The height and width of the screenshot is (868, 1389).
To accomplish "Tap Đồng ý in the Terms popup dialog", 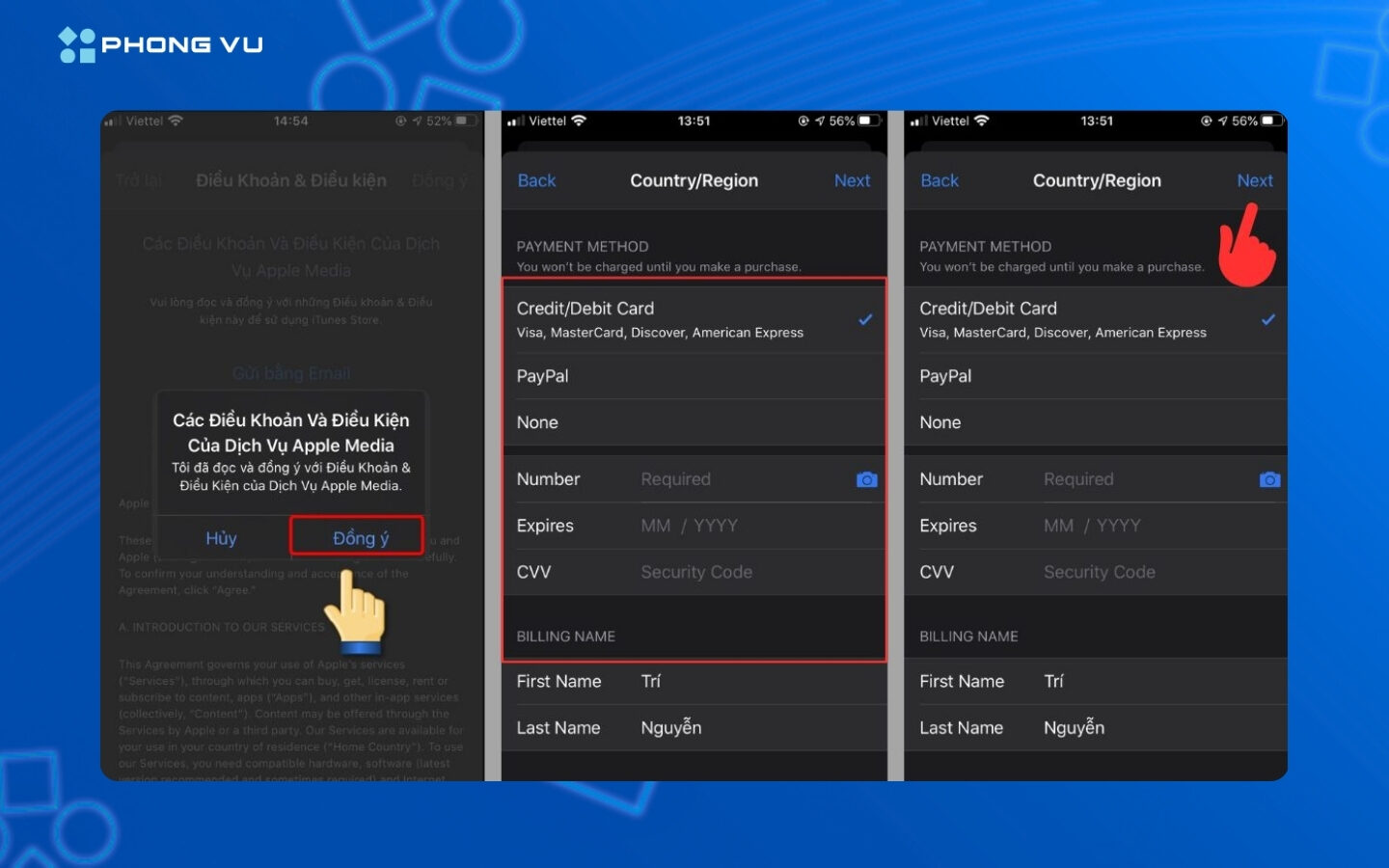I will click(x=358, y=536).
